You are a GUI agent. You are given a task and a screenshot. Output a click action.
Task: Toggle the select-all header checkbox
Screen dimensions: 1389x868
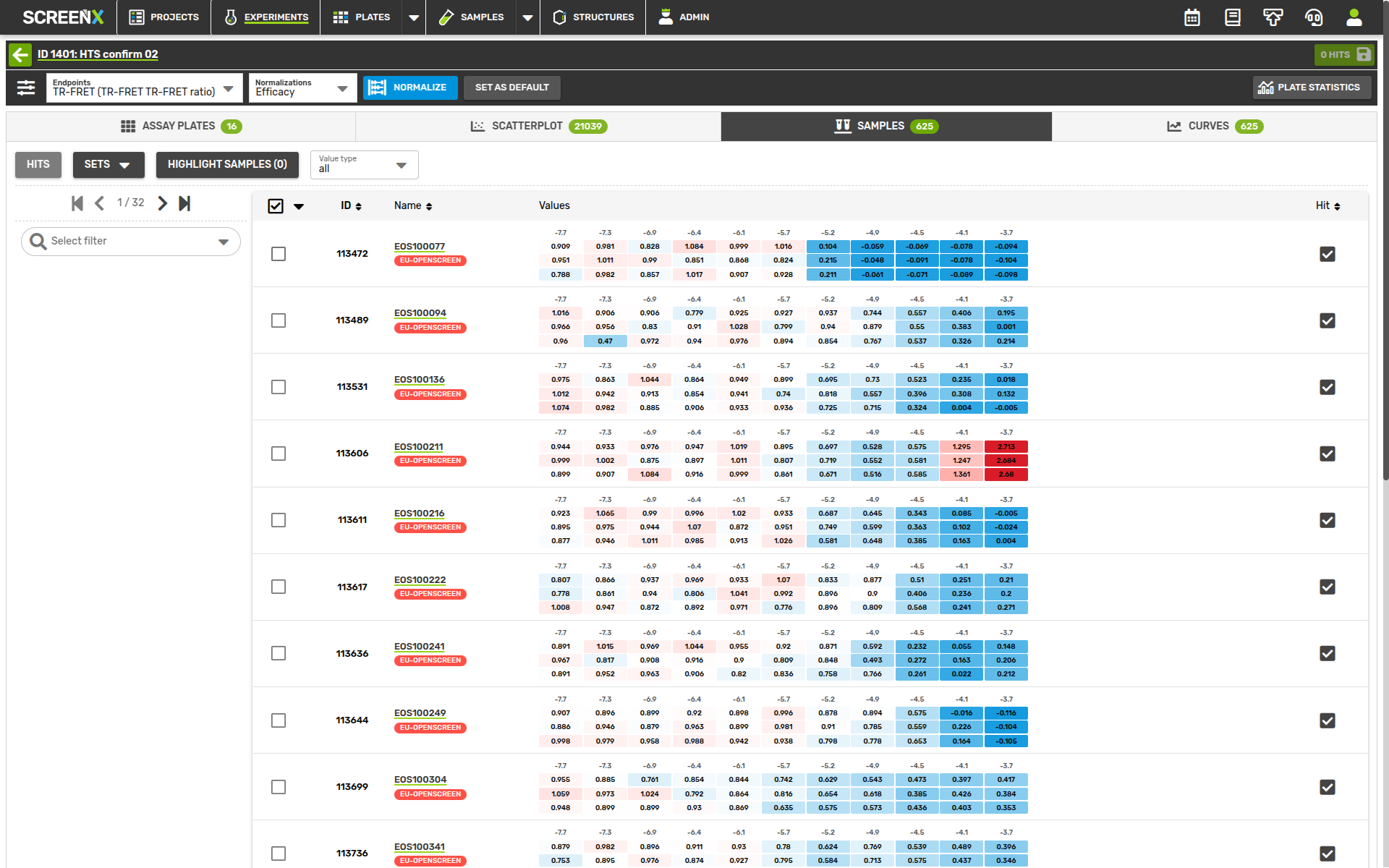tap(276, 206)
